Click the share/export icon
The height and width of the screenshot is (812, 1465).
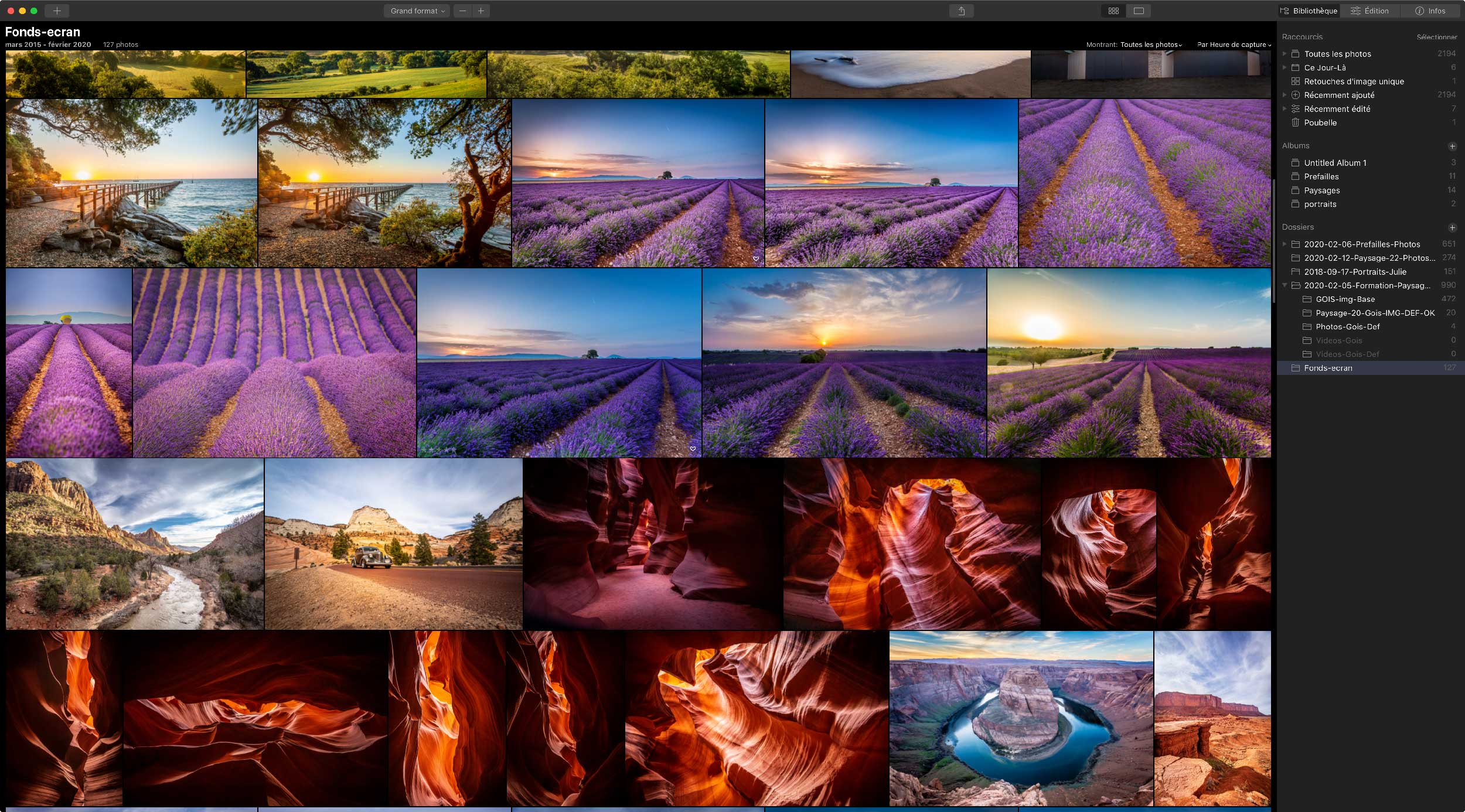(961, 11)
